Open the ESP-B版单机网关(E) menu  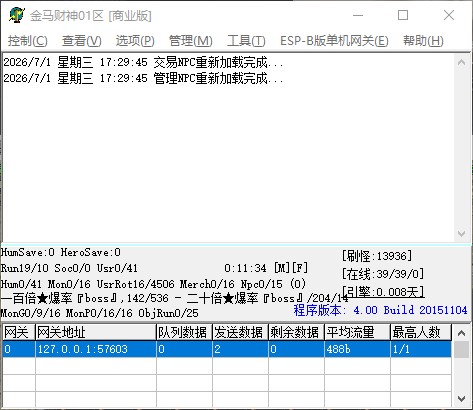point(334,41)
